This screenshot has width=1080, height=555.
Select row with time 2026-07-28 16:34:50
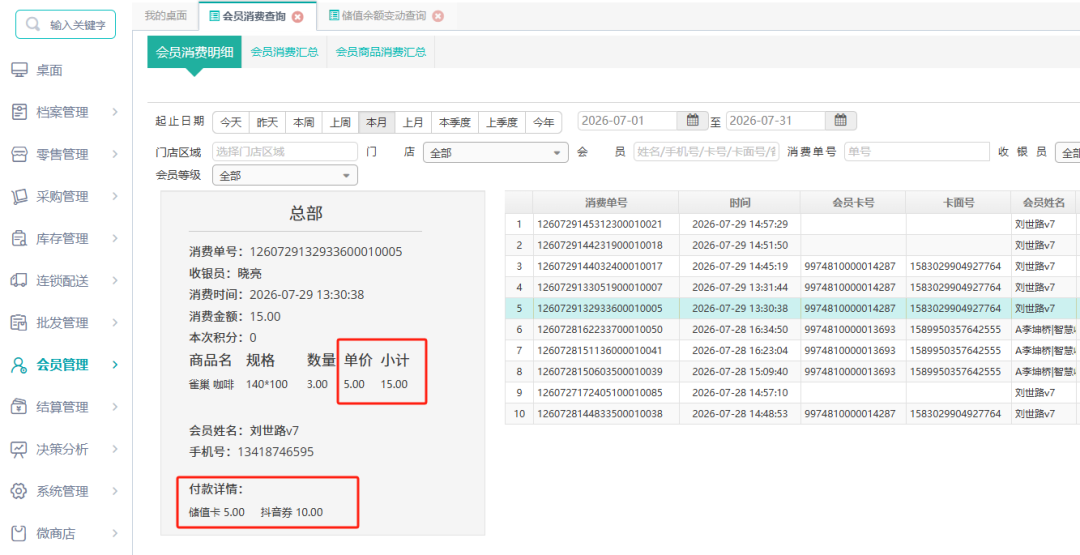792,330
